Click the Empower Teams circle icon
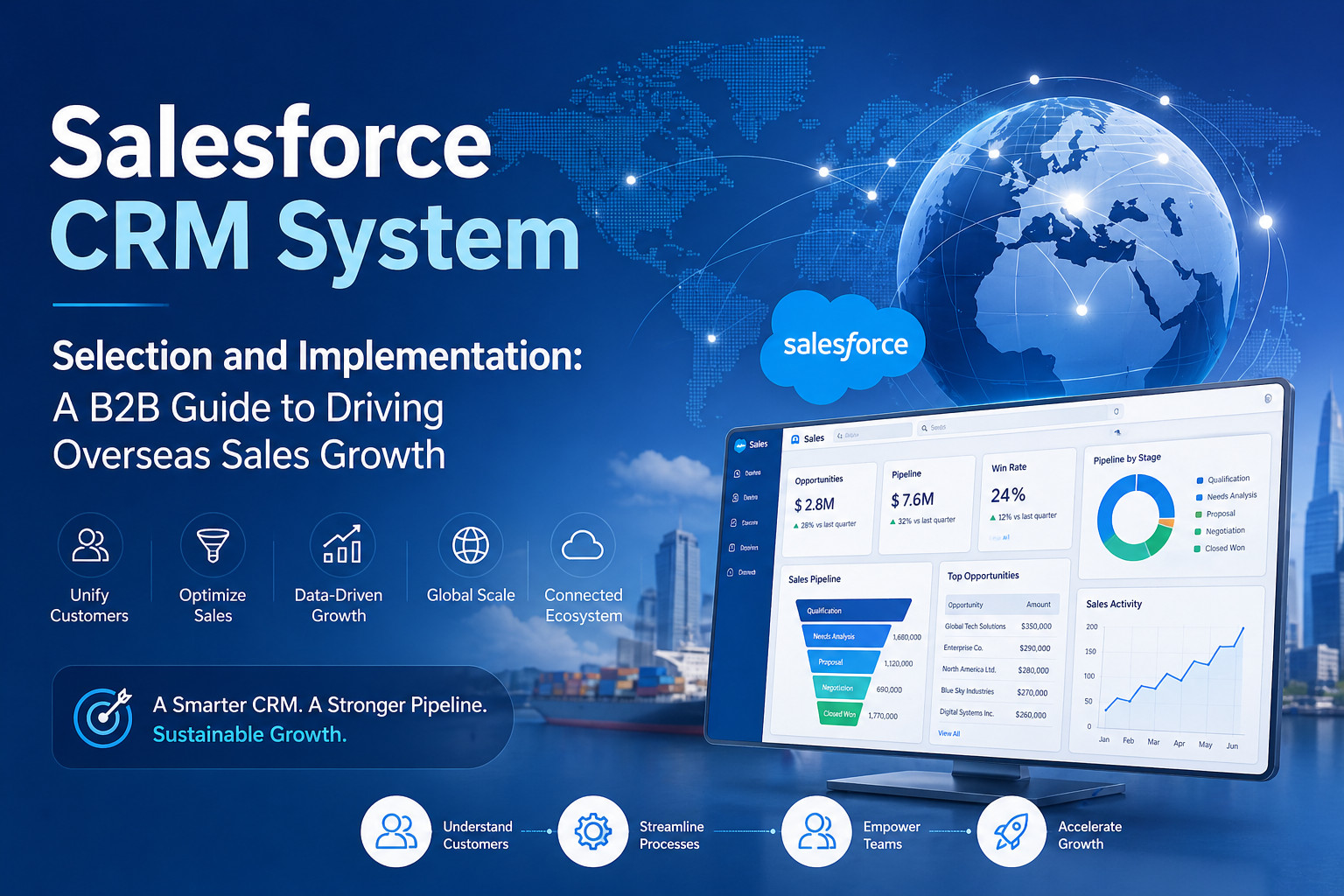This screenshot has width=1344, height=896. (x=816, y=831)
